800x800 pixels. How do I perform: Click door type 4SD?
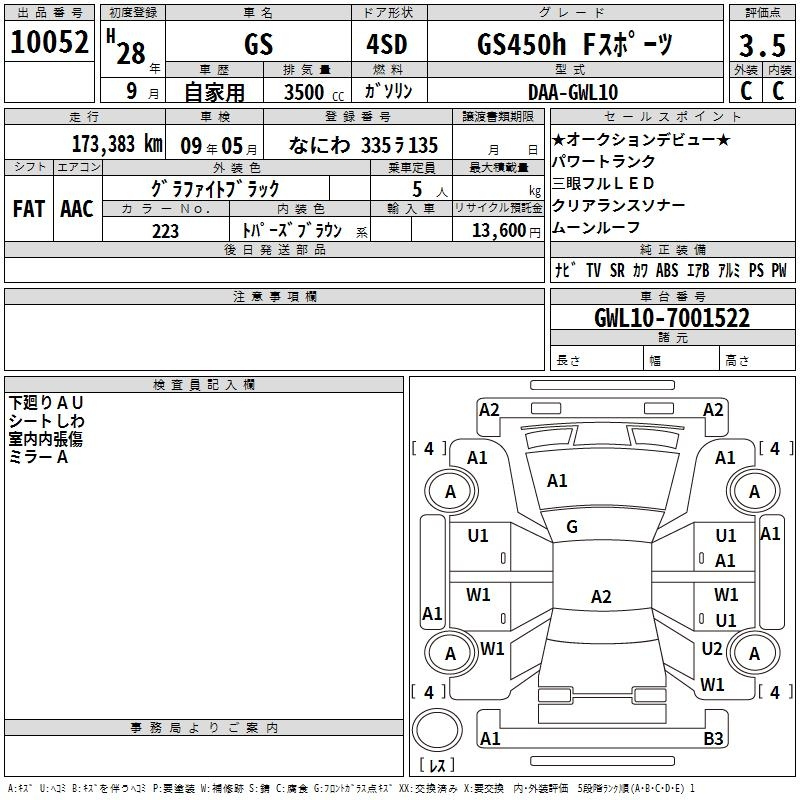pyautogui.click(x=387, y=44)
